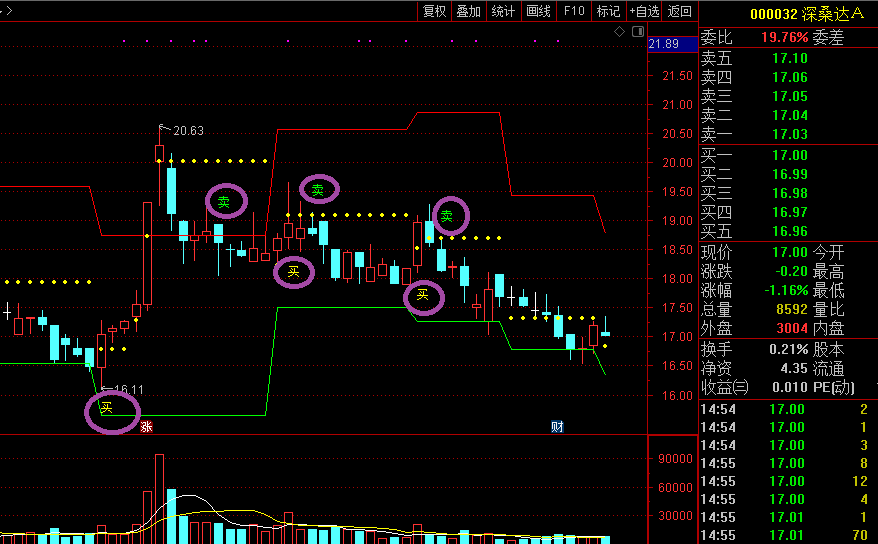The width and height of the screenshot is (878, 544).
Task: Click the PE(动) label
Action: 833,387
